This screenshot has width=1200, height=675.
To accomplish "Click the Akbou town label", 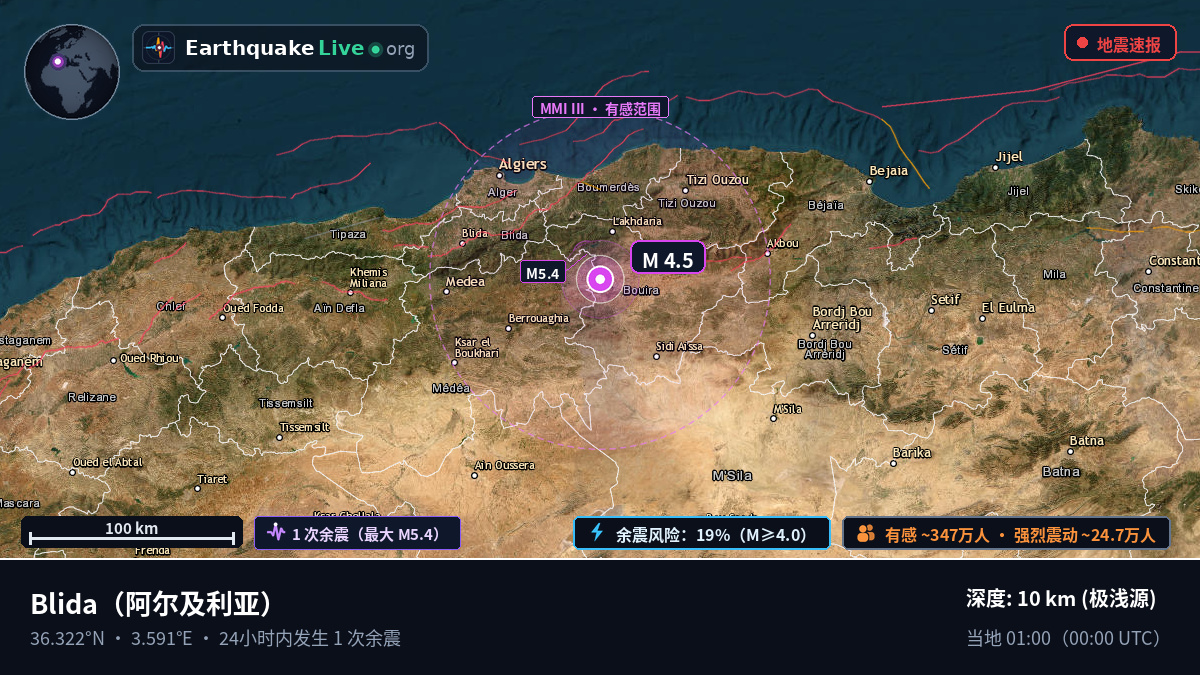I will pos(782,243).
